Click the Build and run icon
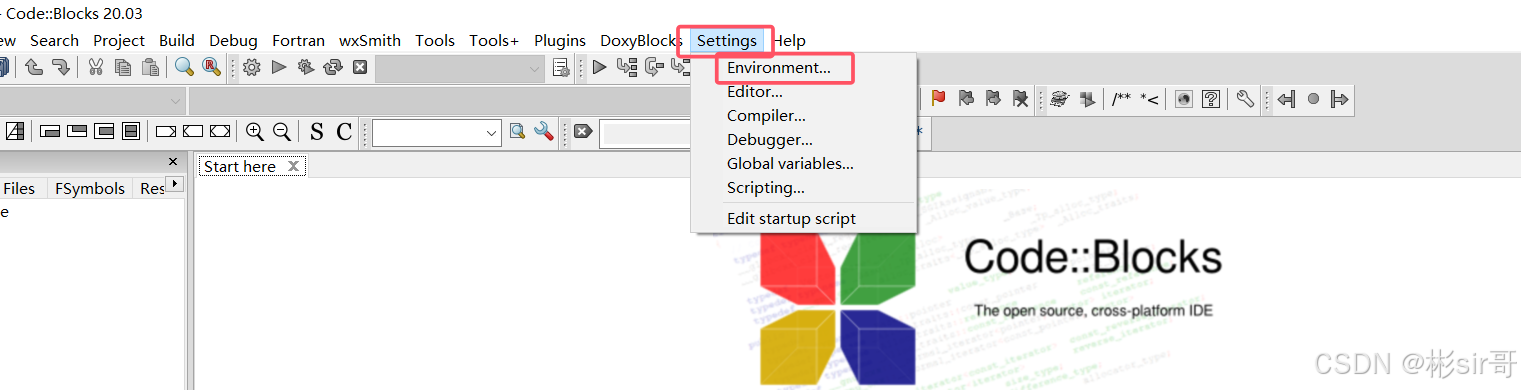Viewport: 1521px width, 390px height. [306, 67]
